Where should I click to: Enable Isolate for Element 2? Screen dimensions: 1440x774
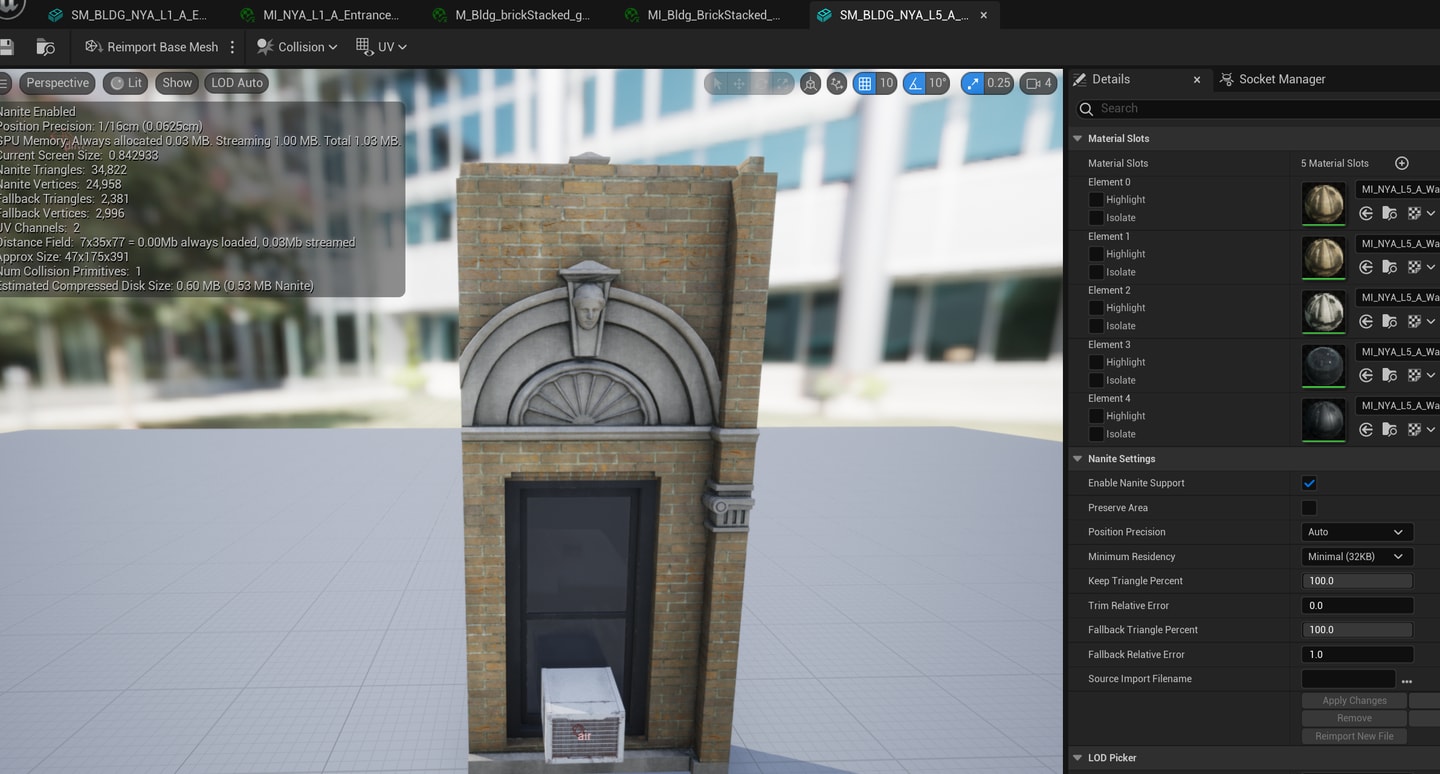pyautogui.click(x=1096, y=326)
